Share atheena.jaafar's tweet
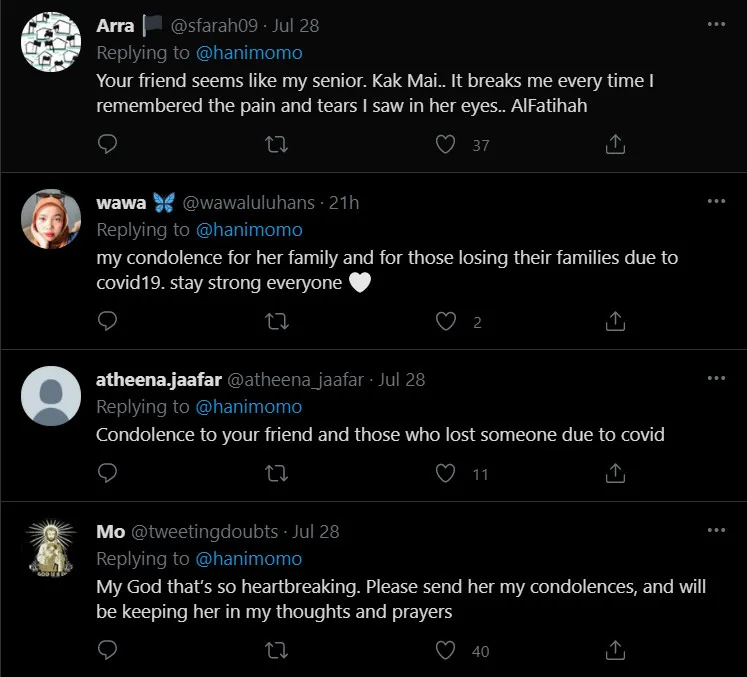This screenshot has height=677, width=747. click(x=616, y=474)
